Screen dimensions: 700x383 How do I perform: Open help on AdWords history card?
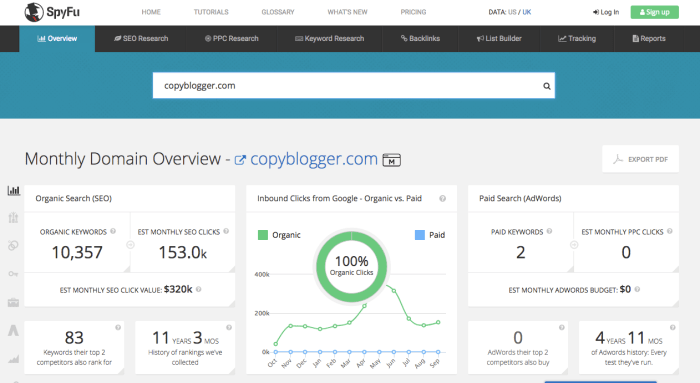tap(672, 328)
